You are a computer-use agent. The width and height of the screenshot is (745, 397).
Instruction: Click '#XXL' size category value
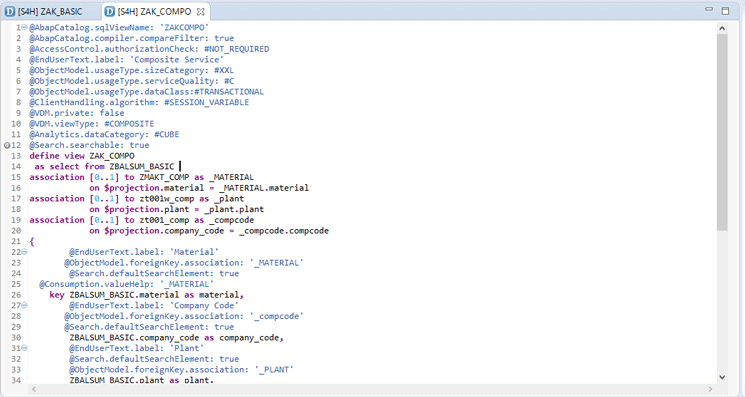coord(224,70)
